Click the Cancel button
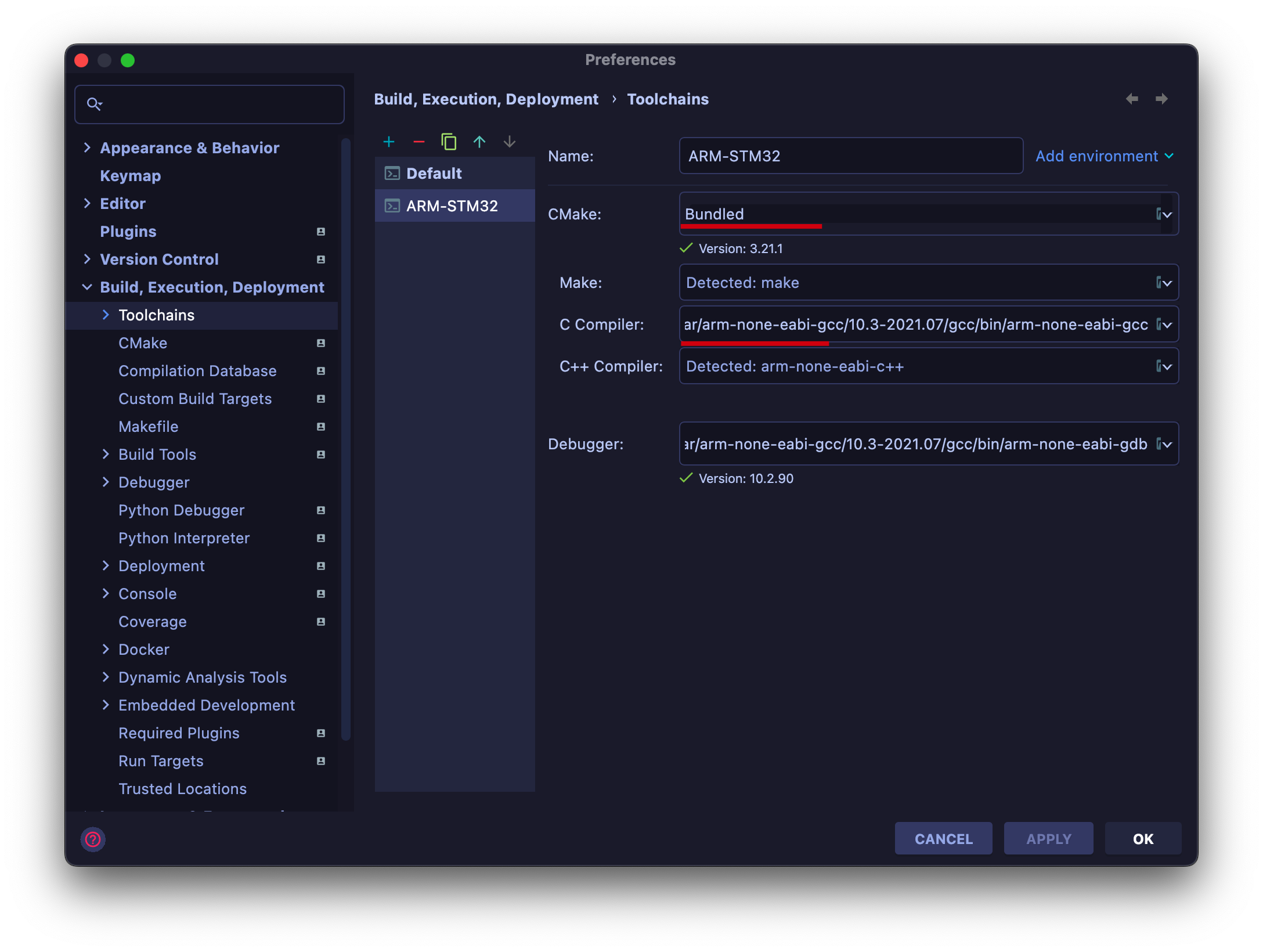1263x952 pixels. (x=944, y=839)
